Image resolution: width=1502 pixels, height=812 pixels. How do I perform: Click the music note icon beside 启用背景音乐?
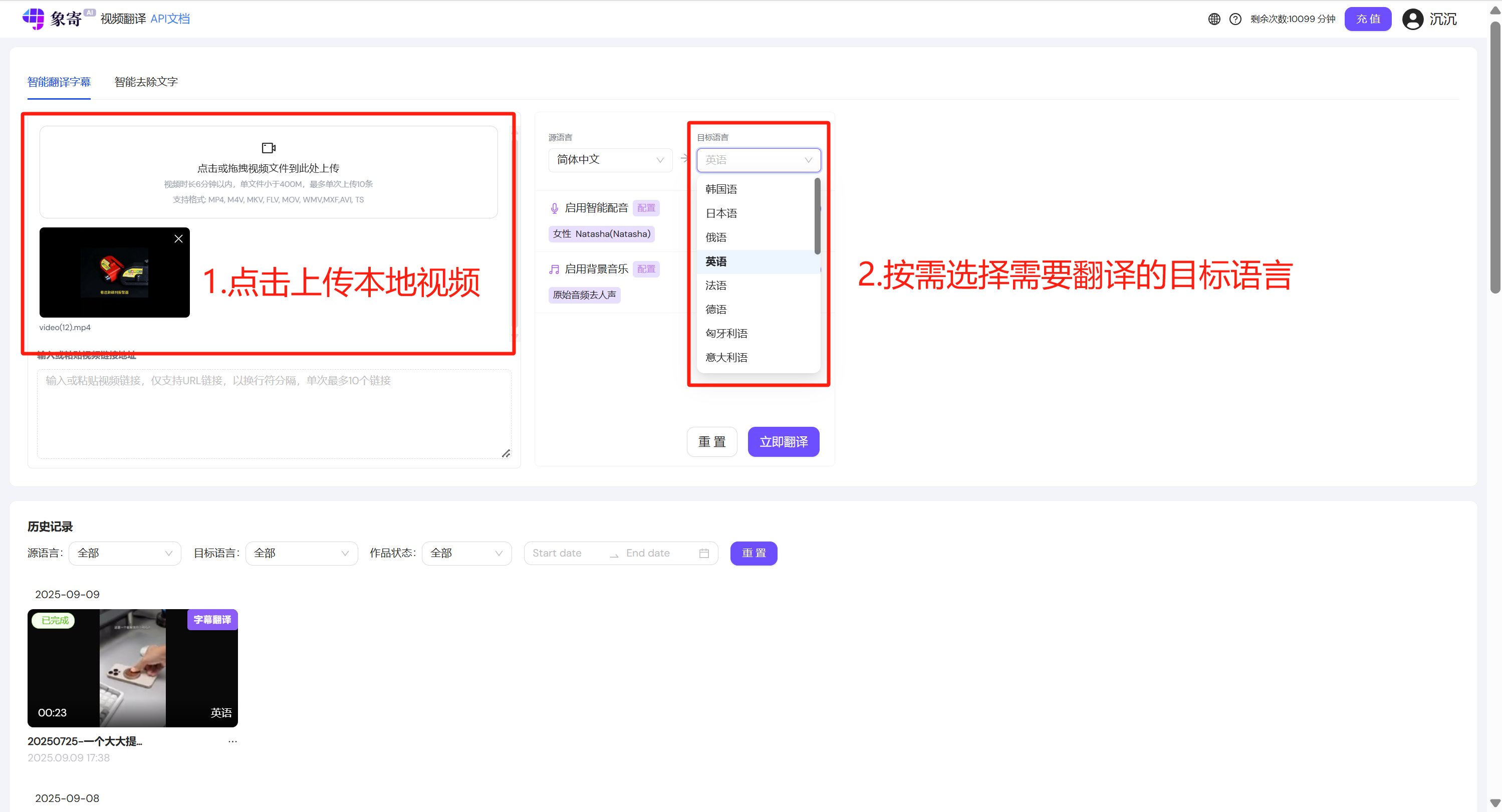click(554, 268)
